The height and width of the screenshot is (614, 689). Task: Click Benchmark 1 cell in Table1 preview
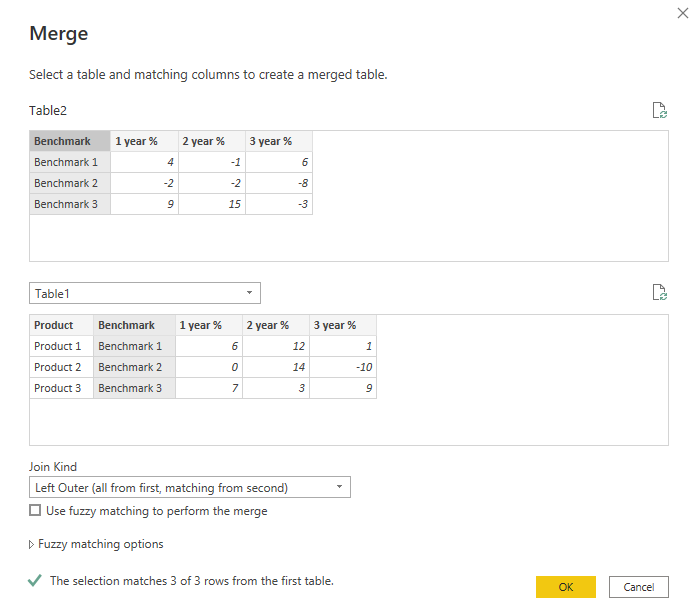[x=134, y=346]
